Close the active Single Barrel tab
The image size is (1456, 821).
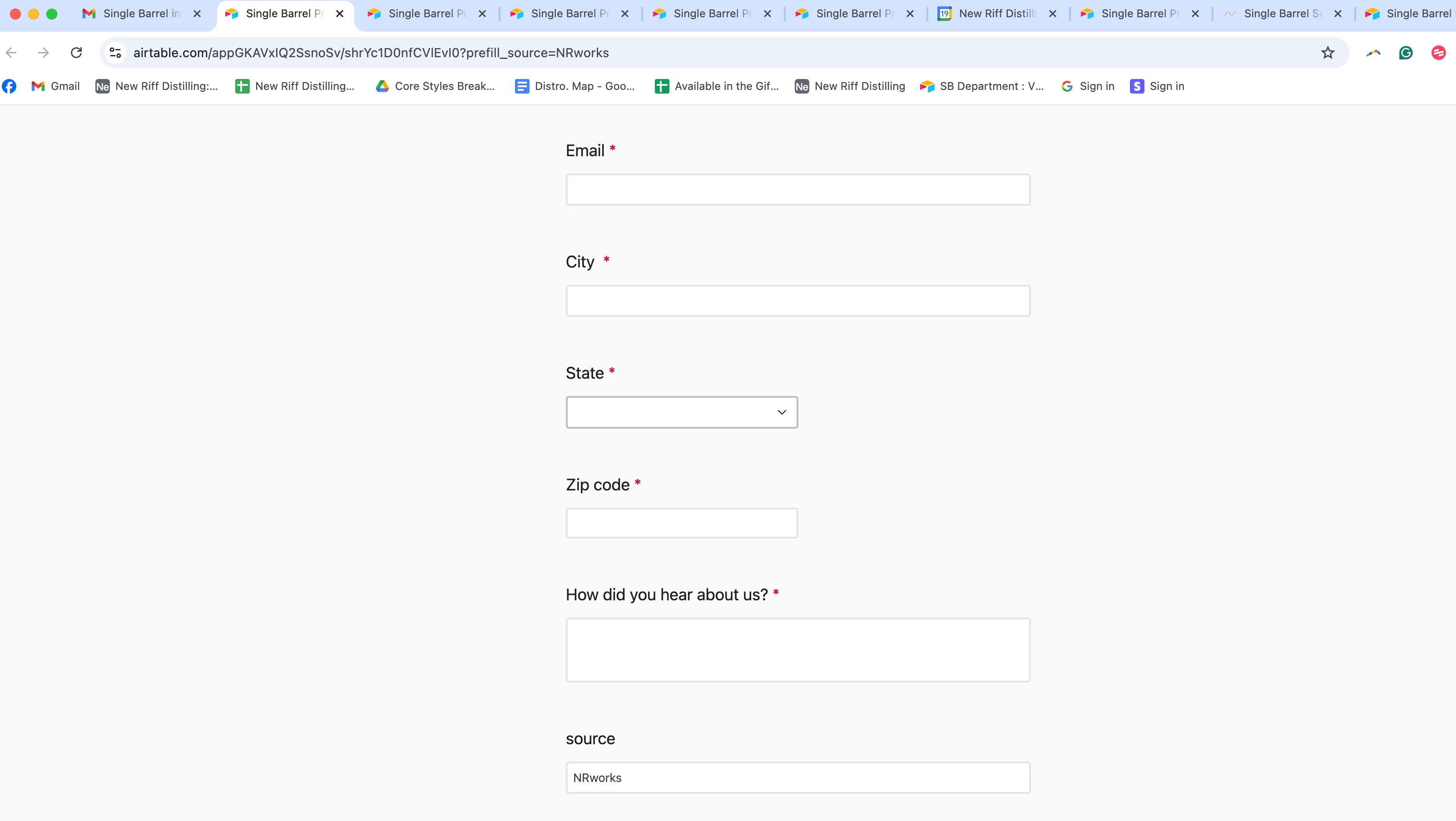pos(340,14)
